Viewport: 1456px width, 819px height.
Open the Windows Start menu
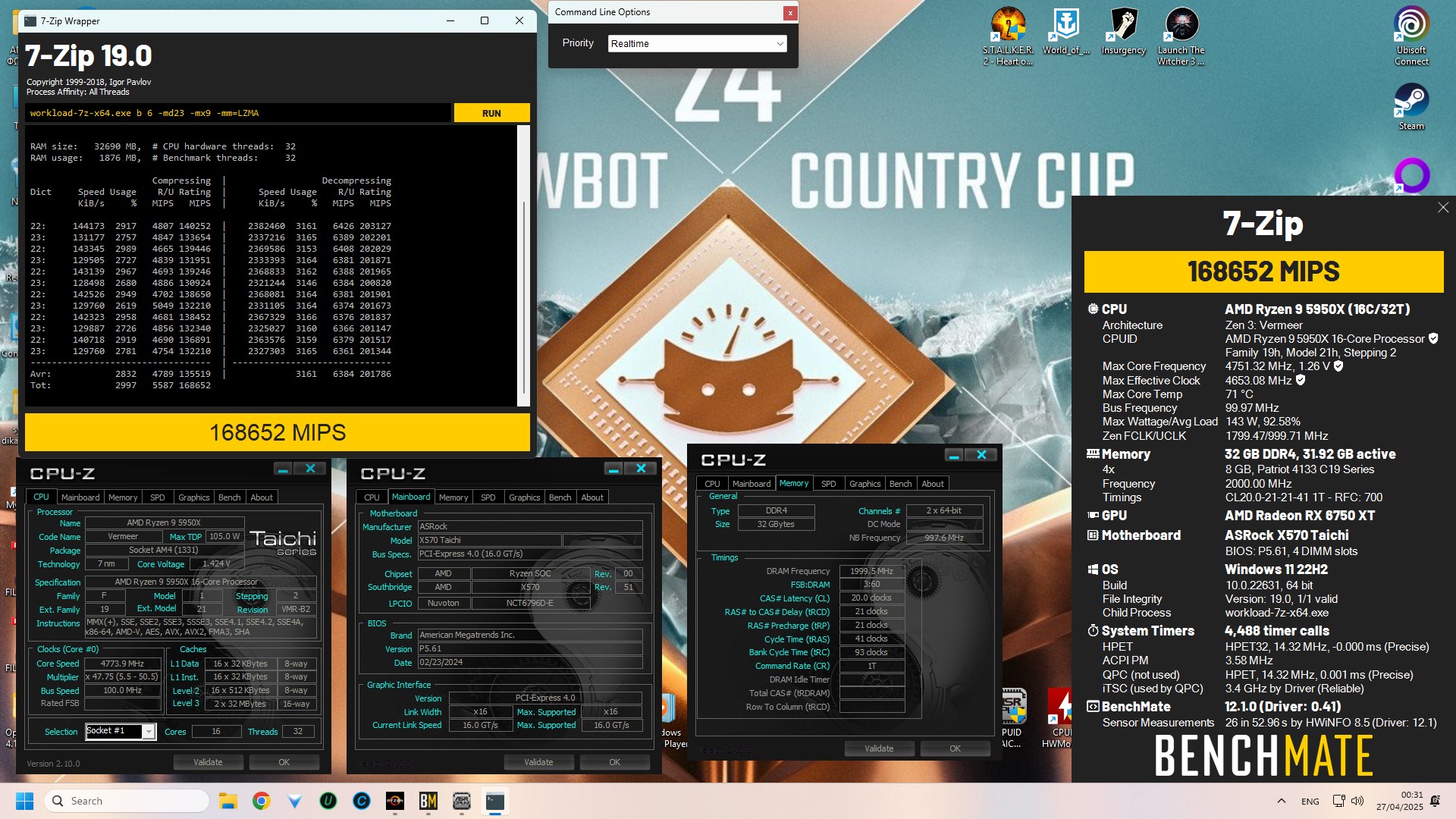click(x=24, y=801)
